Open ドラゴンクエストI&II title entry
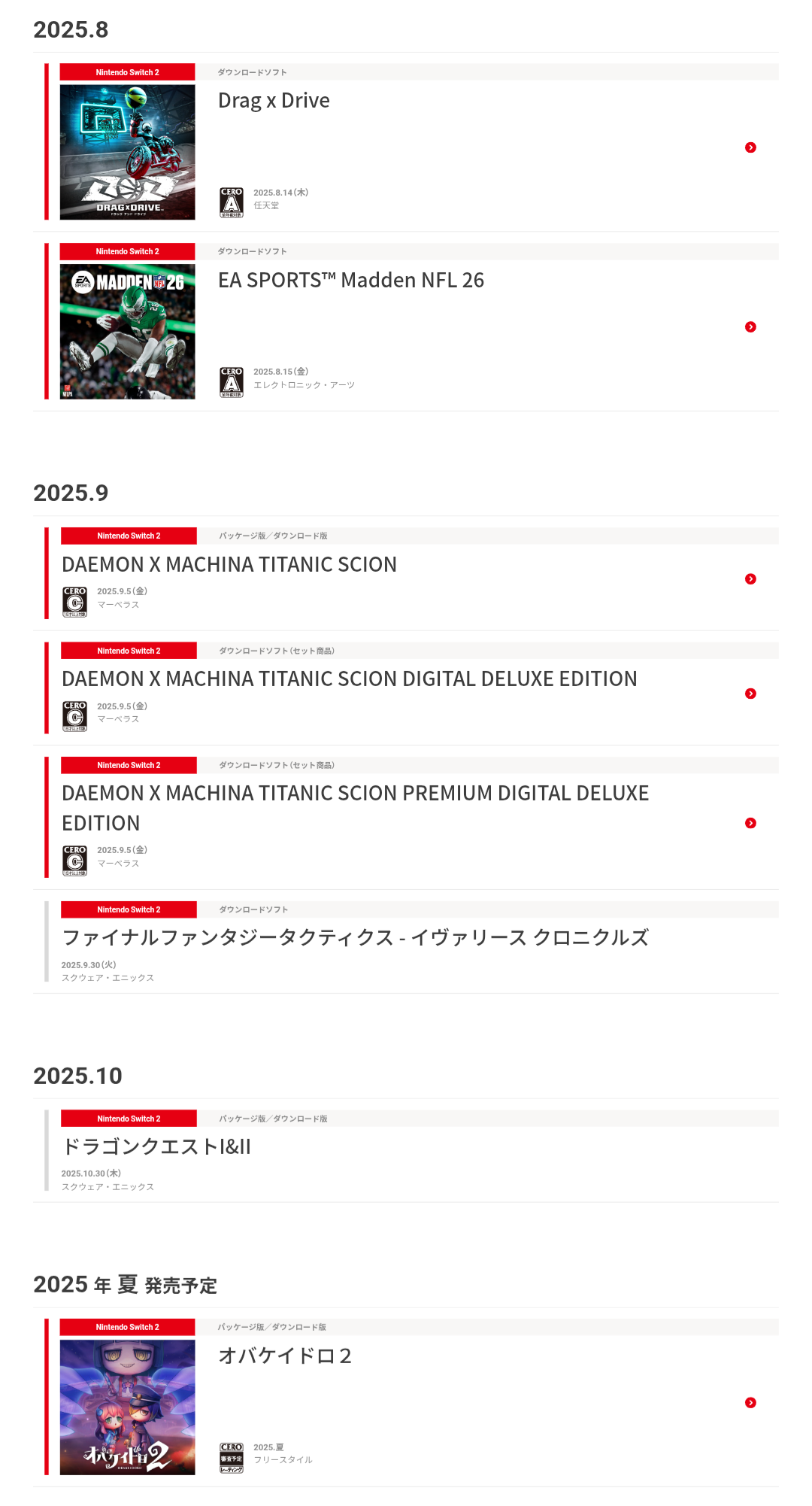This screenshot has height=1506, width=812. (x=156, y=1146)
